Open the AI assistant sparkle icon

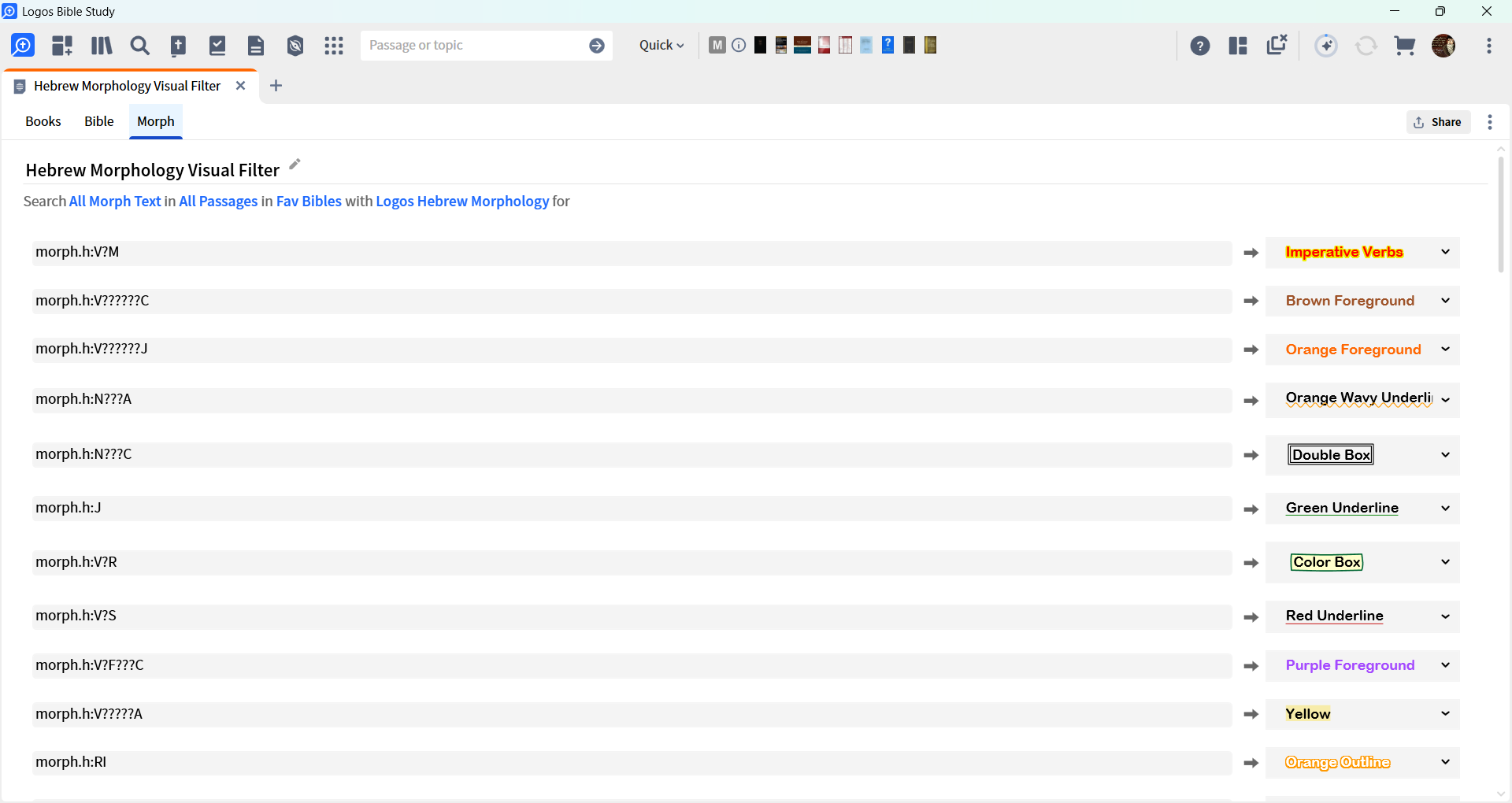click(x=1327, y=46)
